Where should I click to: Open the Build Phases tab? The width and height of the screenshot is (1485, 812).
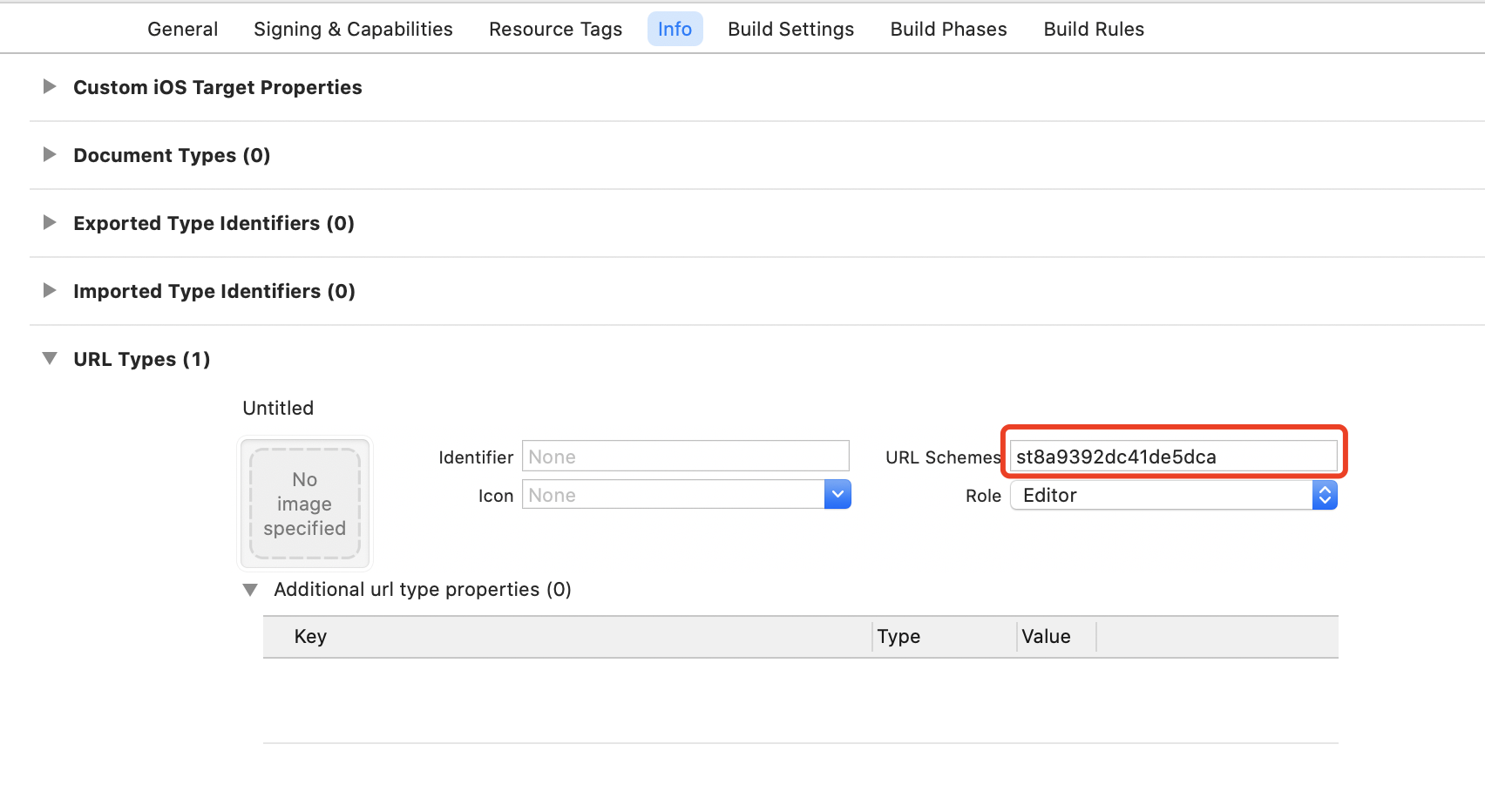pyautogui.click(x=948, y=30)
